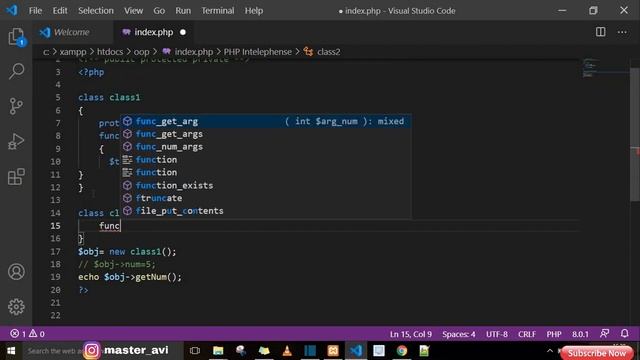Open the Explorer view in activity bar

pyautogui.click(x=16, y=37)
